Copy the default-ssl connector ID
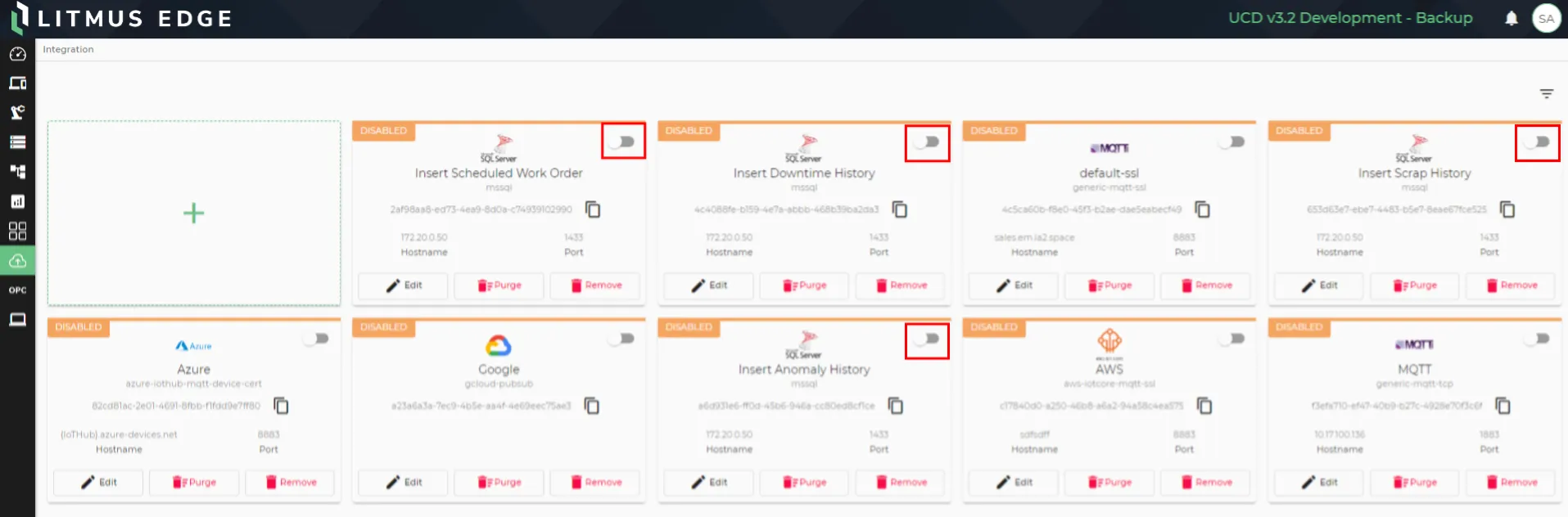Screen dimensions: 1568x517 tap(1202, 209)
